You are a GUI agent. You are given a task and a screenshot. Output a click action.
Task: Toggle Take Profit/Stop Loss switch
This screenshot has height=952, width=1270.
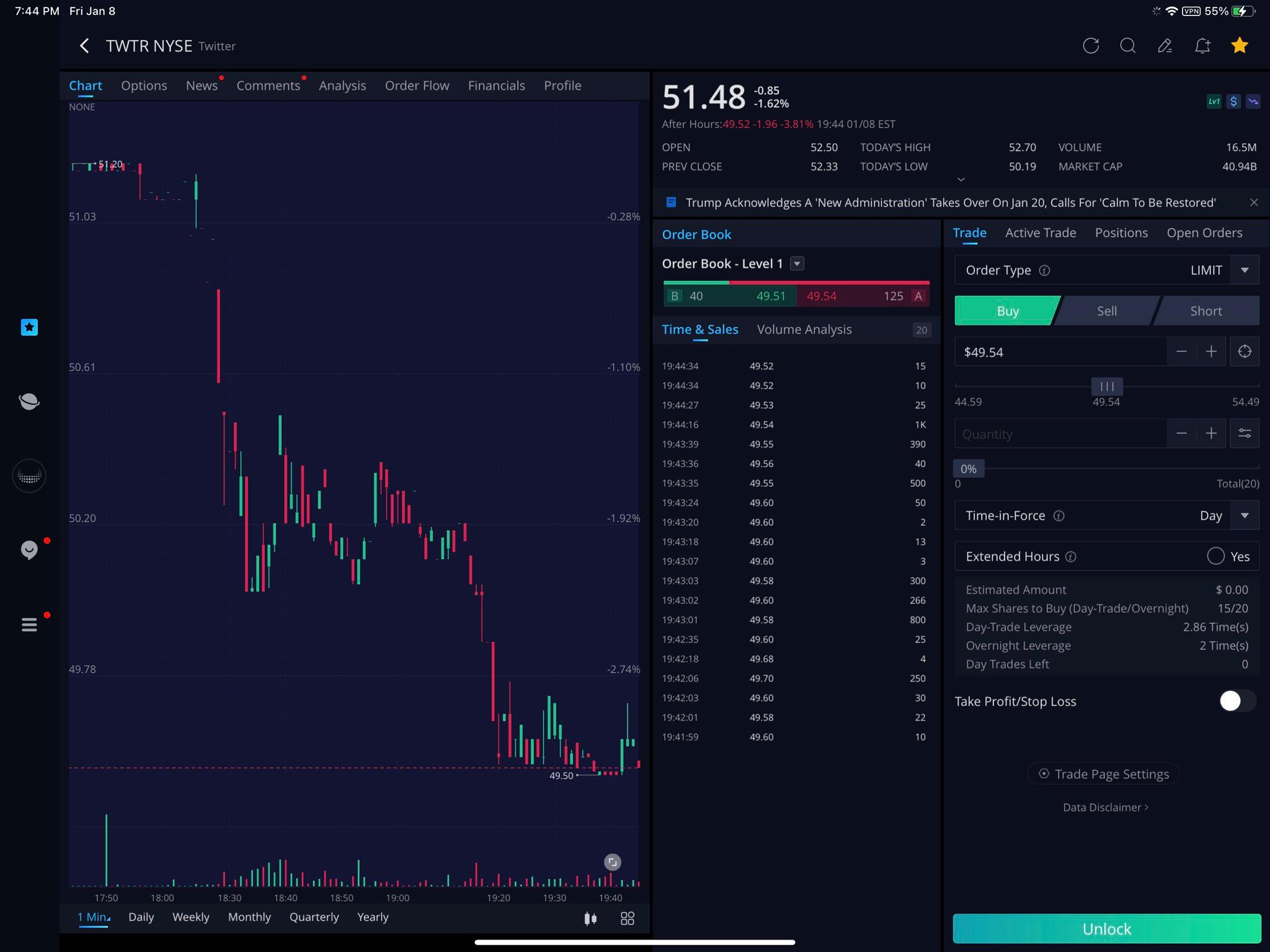[x=1237, y=701]
